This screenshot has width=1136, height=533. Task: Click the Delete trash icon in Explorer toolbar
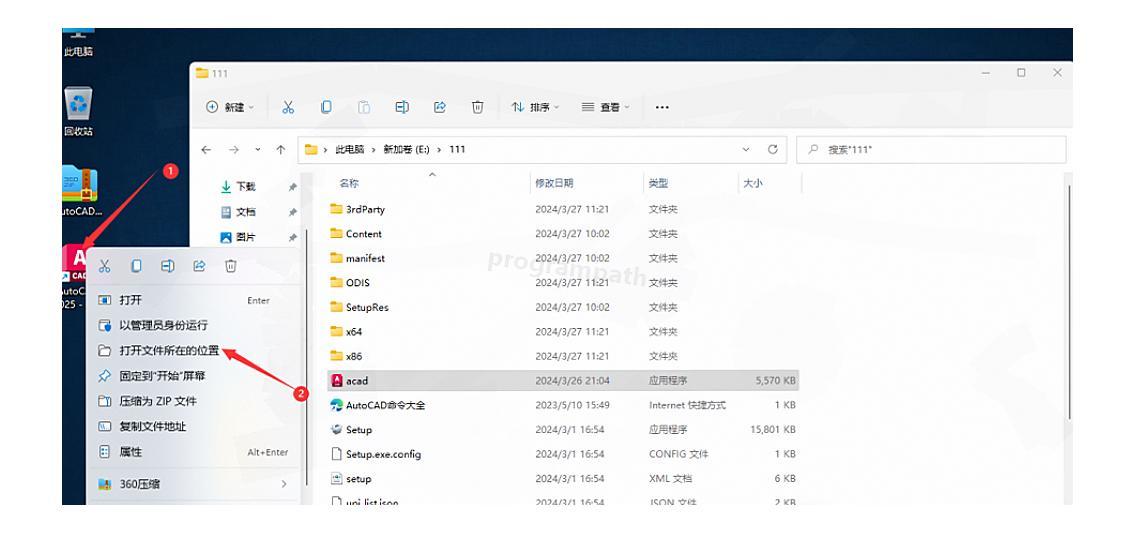[477, 107]
